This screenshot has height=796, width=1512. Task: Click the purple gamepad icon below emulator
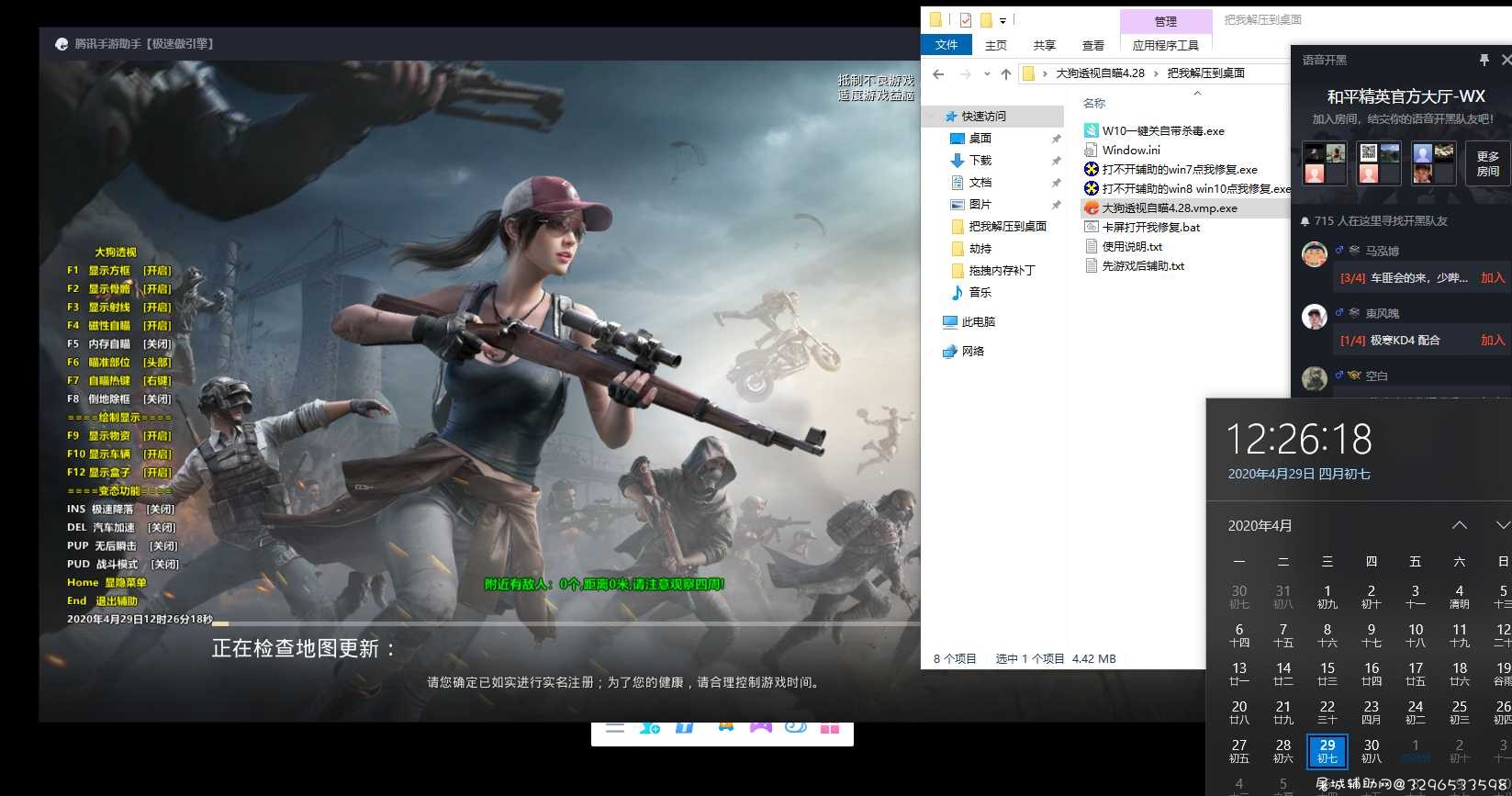pyautogui.click(x=761, y=726)
